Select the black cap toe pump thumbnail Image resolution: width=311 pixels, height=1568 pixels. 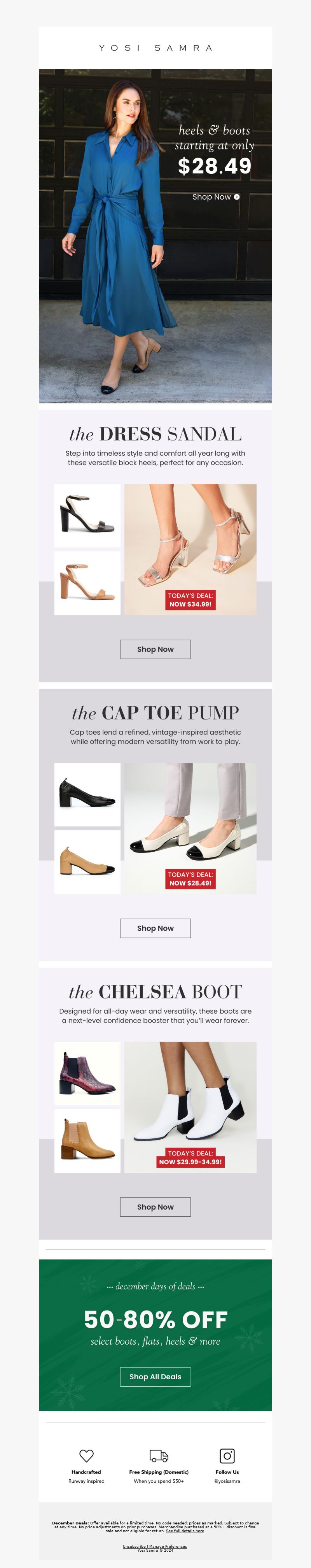87,795
